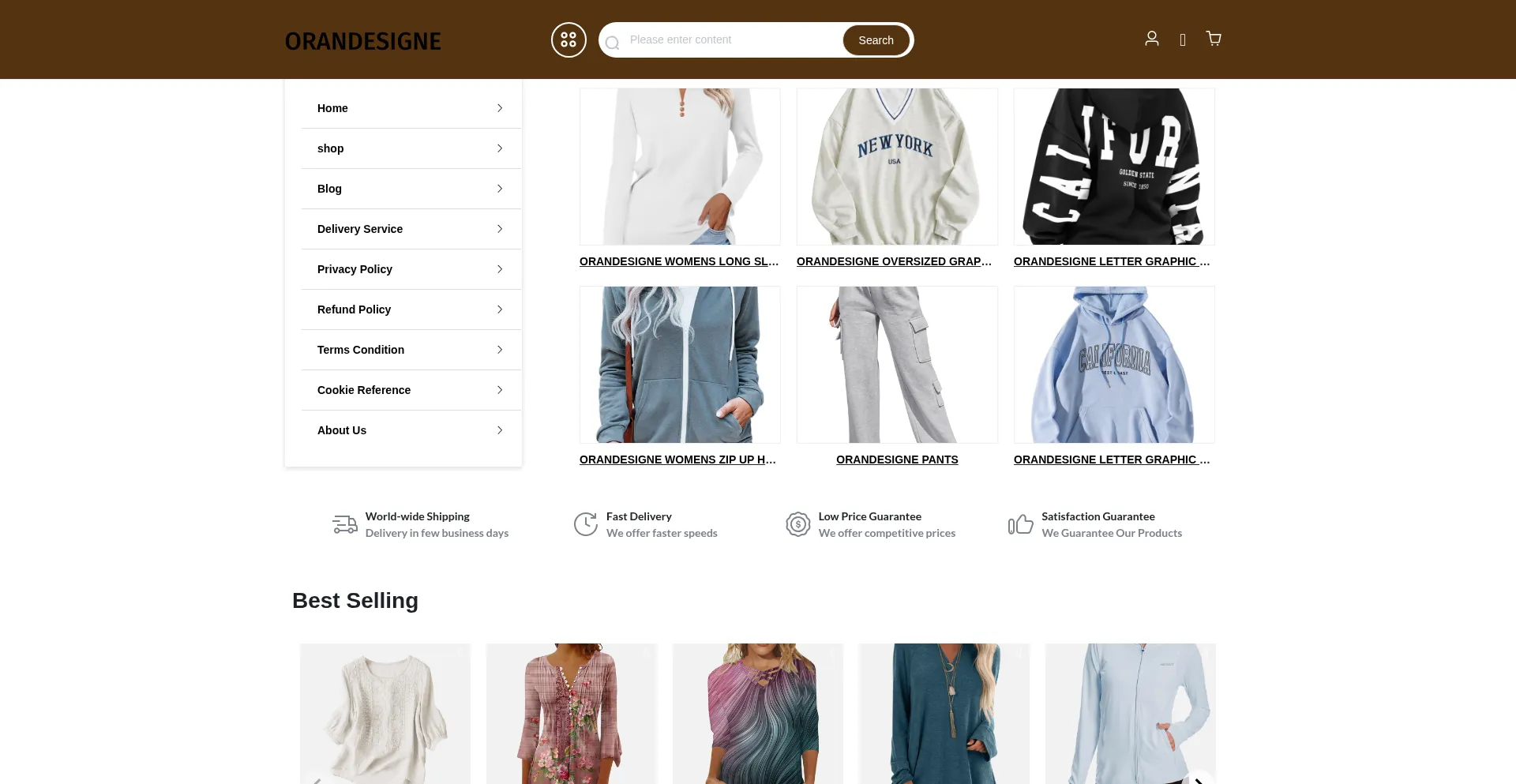Screen dimensions: 1516x784
Task: Click the Fast Delivery clock icon
Action: click(x=586, y=524)
